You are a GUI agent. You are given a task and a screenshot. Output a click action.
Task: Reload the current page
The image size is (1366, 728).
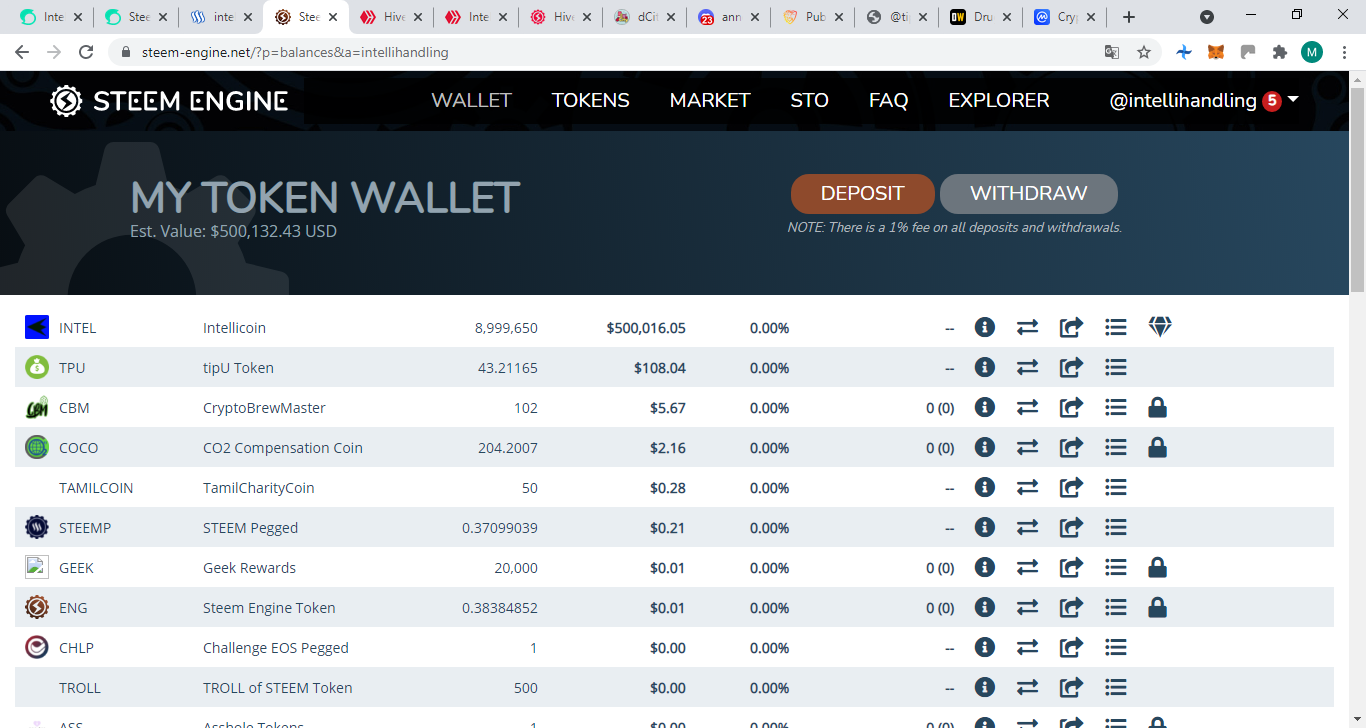[86, 52]
